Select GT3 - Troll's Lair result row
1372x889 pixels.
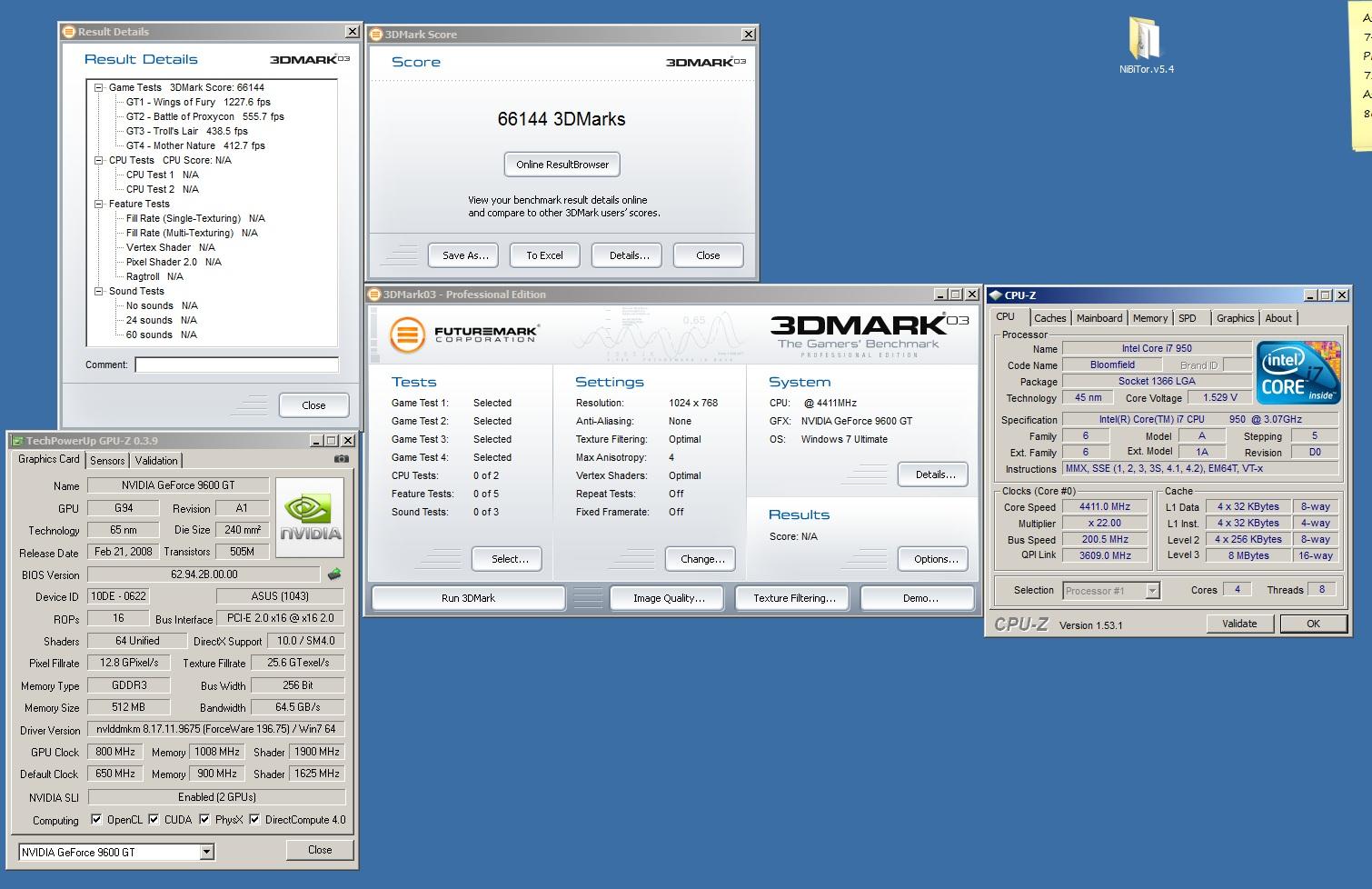[x=186, y=131]
